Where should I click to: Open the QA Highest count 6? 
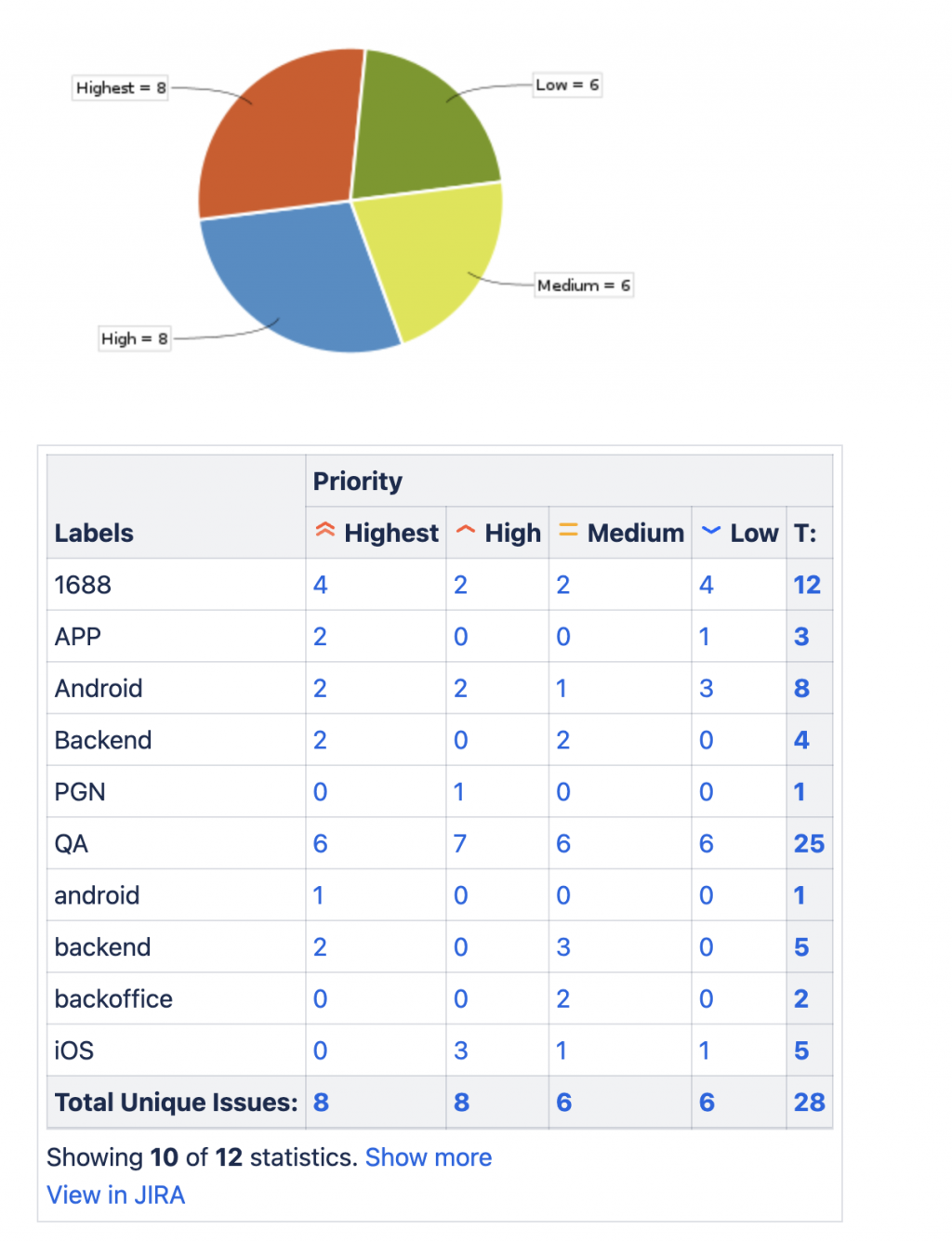321,844
